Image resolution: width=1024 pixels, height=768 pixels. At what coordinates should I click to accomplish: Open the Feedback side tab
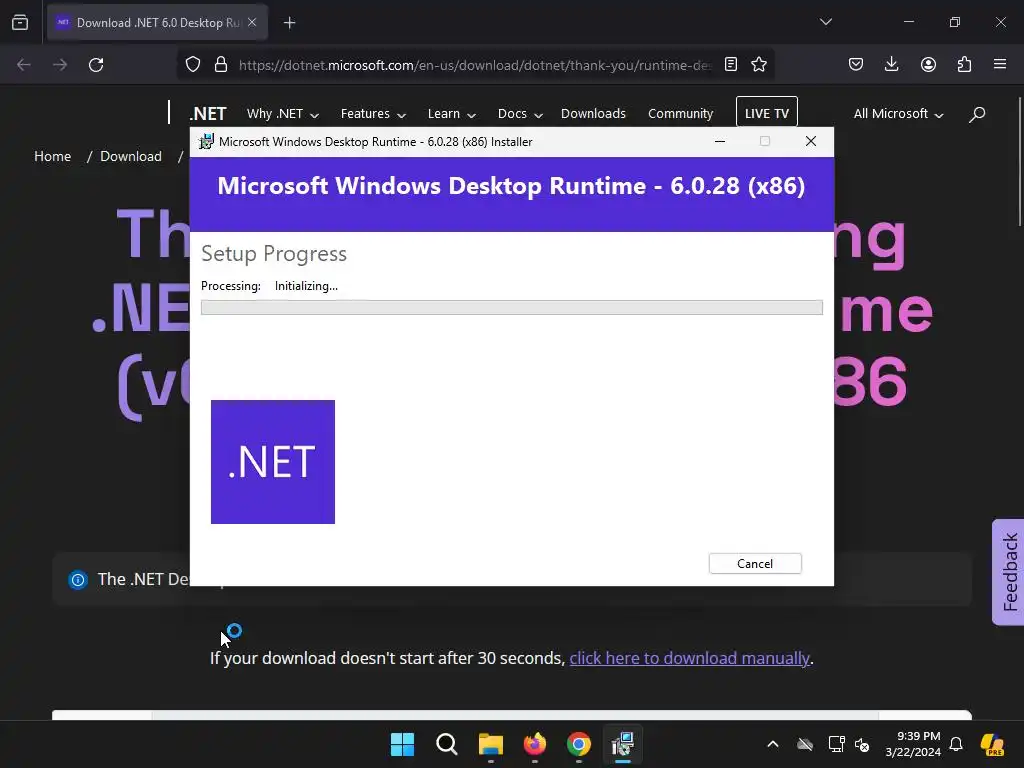1008,572
